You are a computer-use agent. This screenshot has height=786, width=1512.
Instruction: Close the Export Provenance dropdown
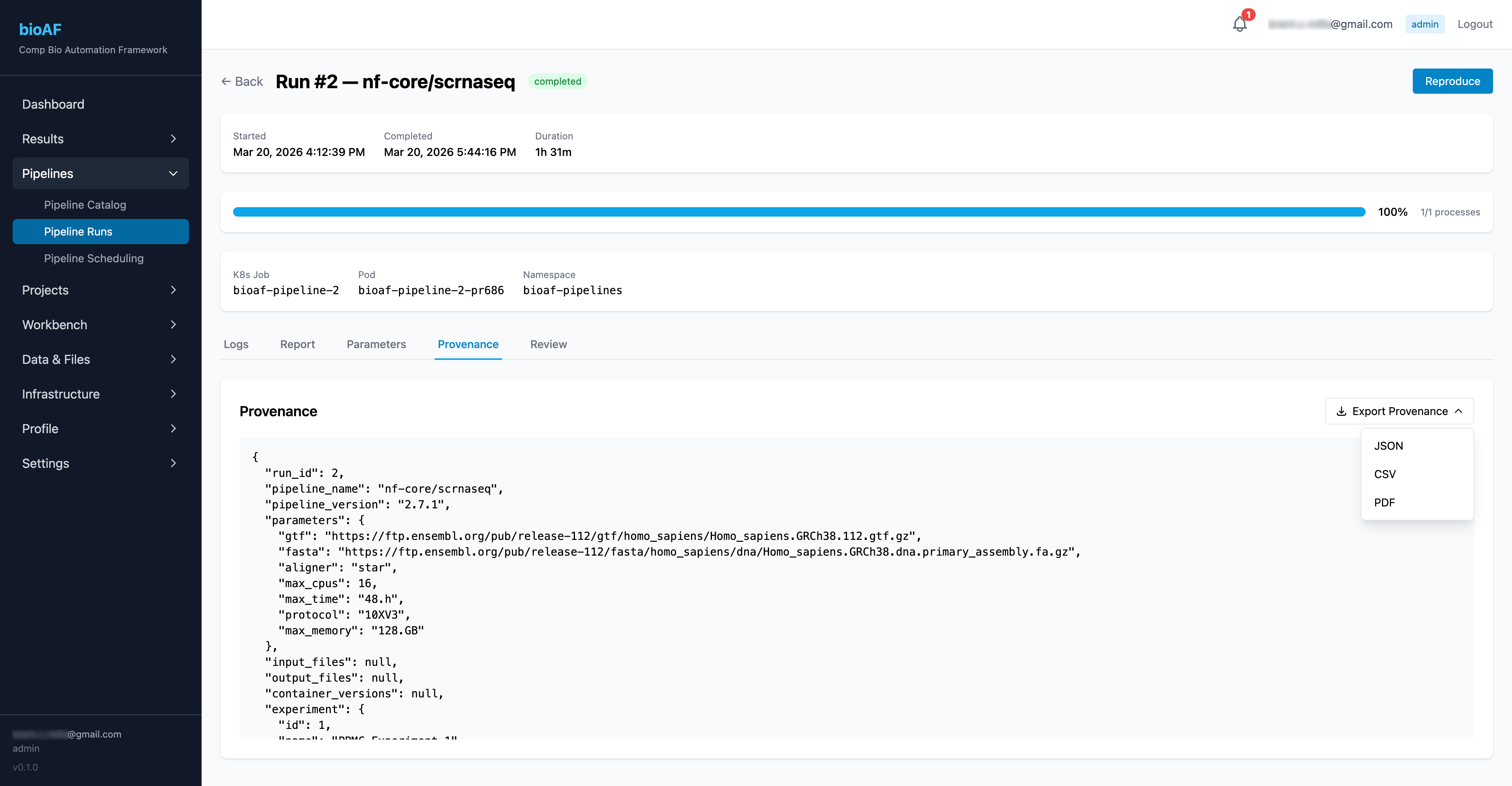(1399, 412)
